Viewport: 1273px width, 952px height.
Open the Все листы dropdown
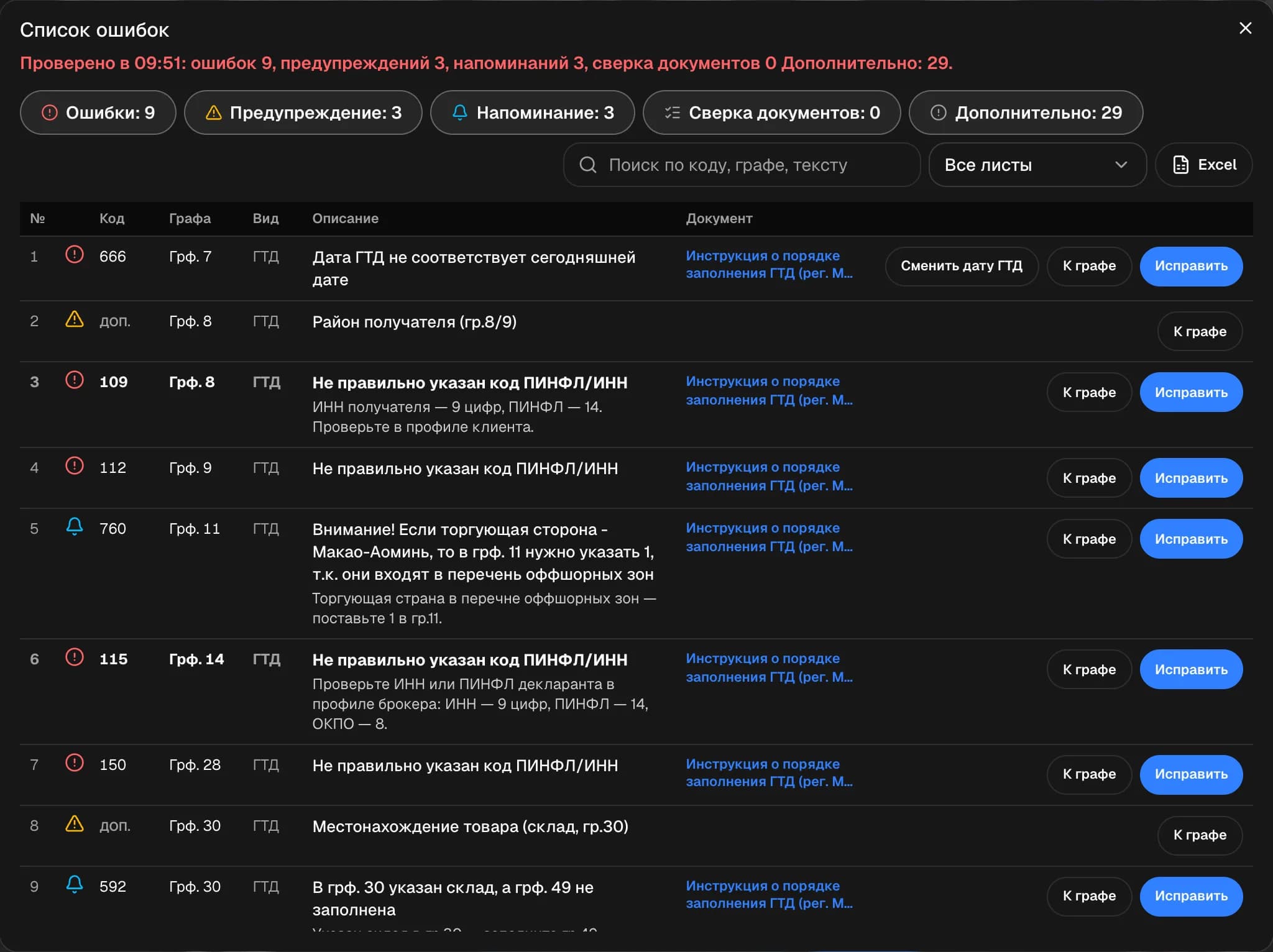pos(1037,165)
